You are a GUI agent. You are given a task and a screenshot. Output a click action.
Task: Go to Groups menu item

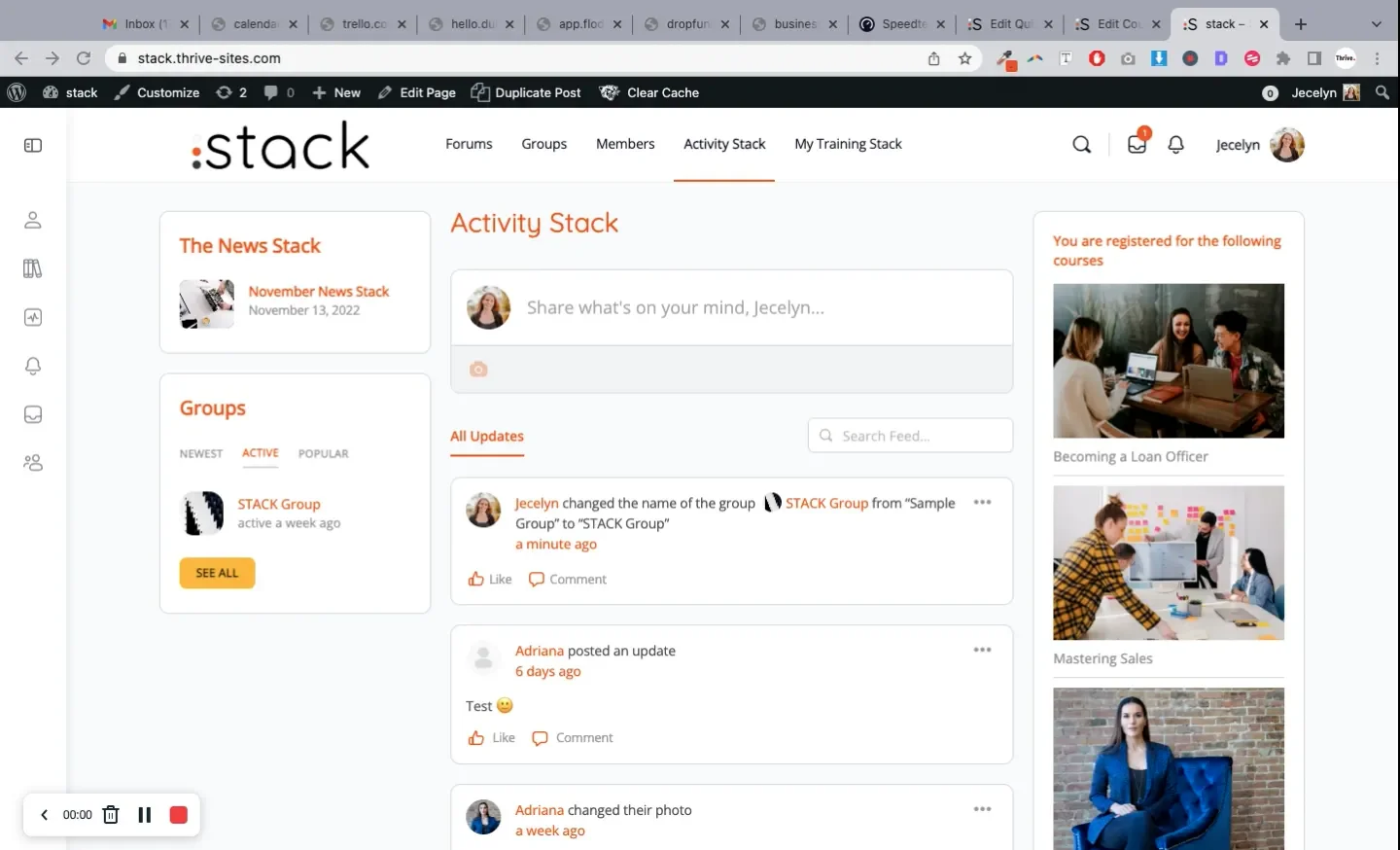click(x=543, y=144)
